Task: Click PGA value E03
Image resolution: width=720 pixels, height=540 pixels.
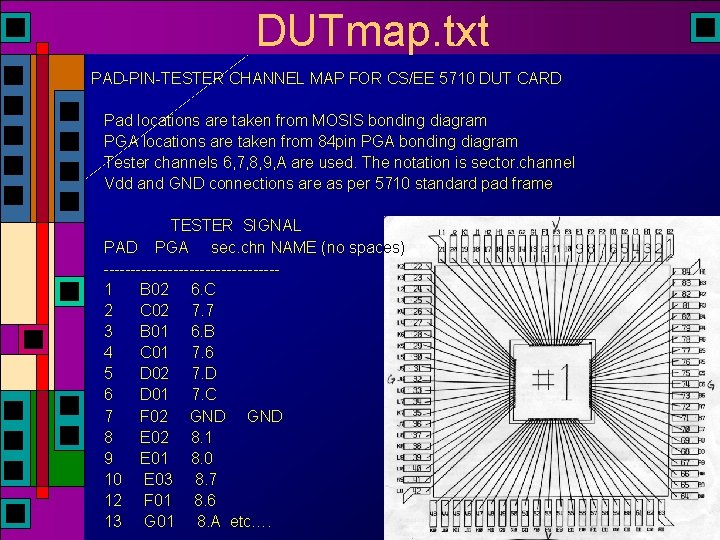Action: click(158, 479)
